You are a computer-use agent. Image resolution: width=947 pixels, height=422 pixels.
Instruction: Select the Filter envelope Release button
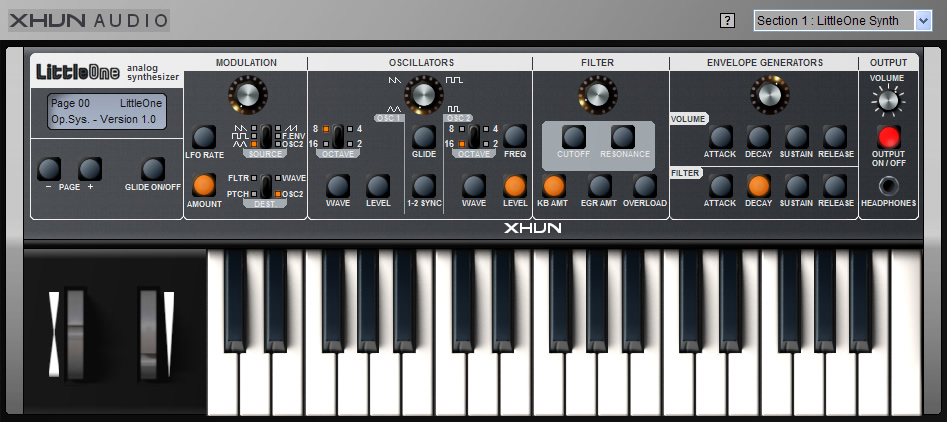835,187
